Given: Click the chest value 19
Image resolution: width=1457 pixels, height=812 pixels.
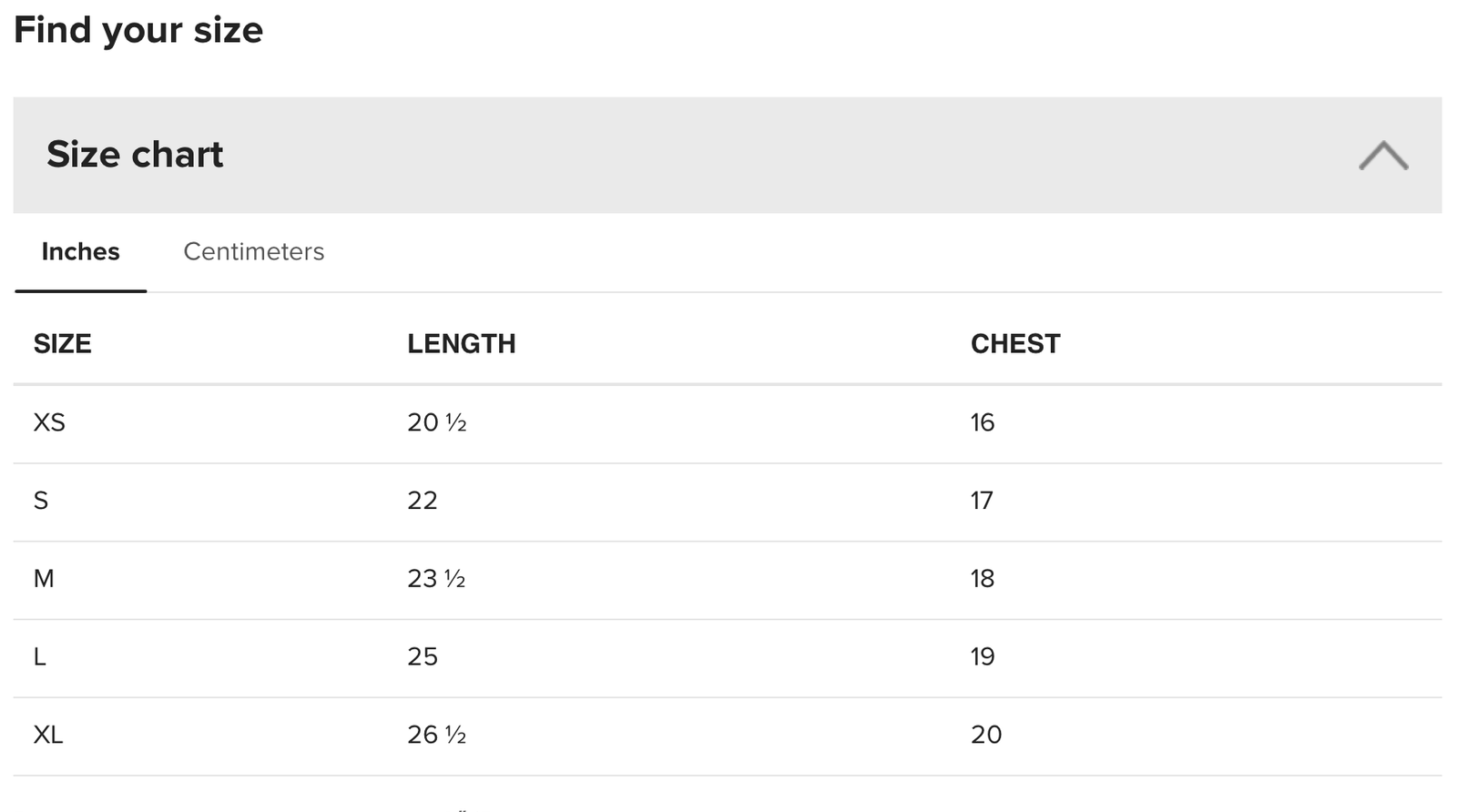Looking at the screenshot, I should pos(982,657).
